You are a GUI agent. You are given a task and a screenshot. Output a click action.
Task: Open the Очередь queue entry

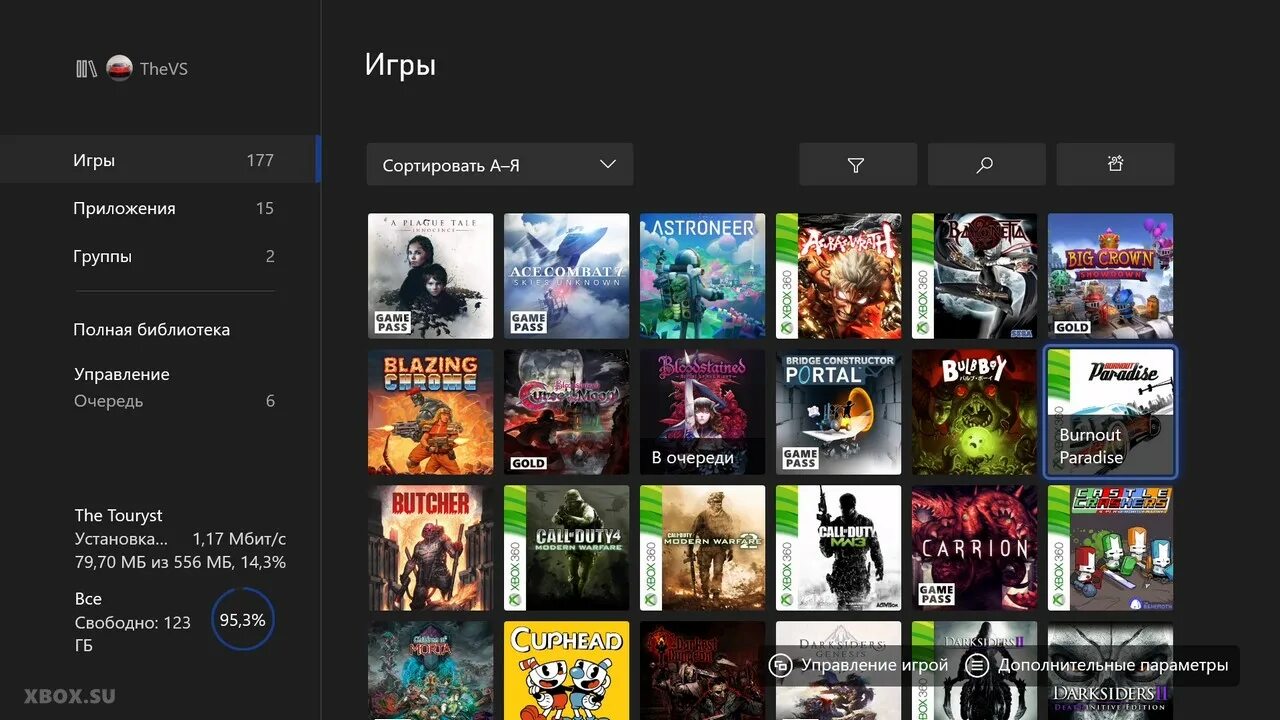point(174,401)
